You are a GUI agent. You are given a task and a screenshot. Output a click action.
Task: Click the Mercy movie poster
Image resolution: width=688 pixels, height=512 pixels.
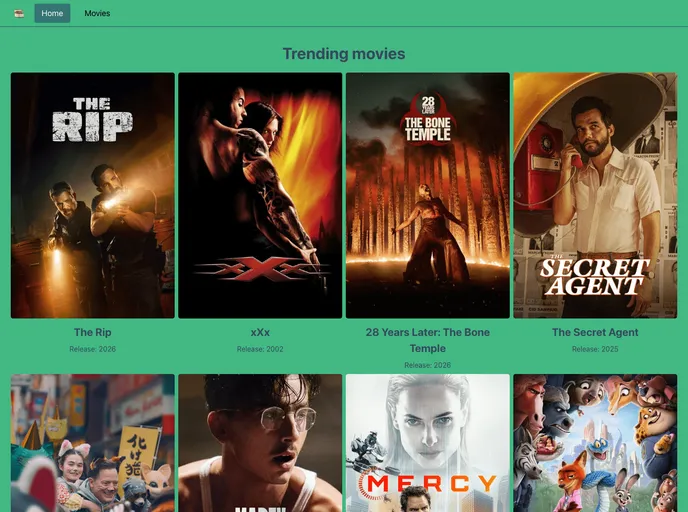428,443
